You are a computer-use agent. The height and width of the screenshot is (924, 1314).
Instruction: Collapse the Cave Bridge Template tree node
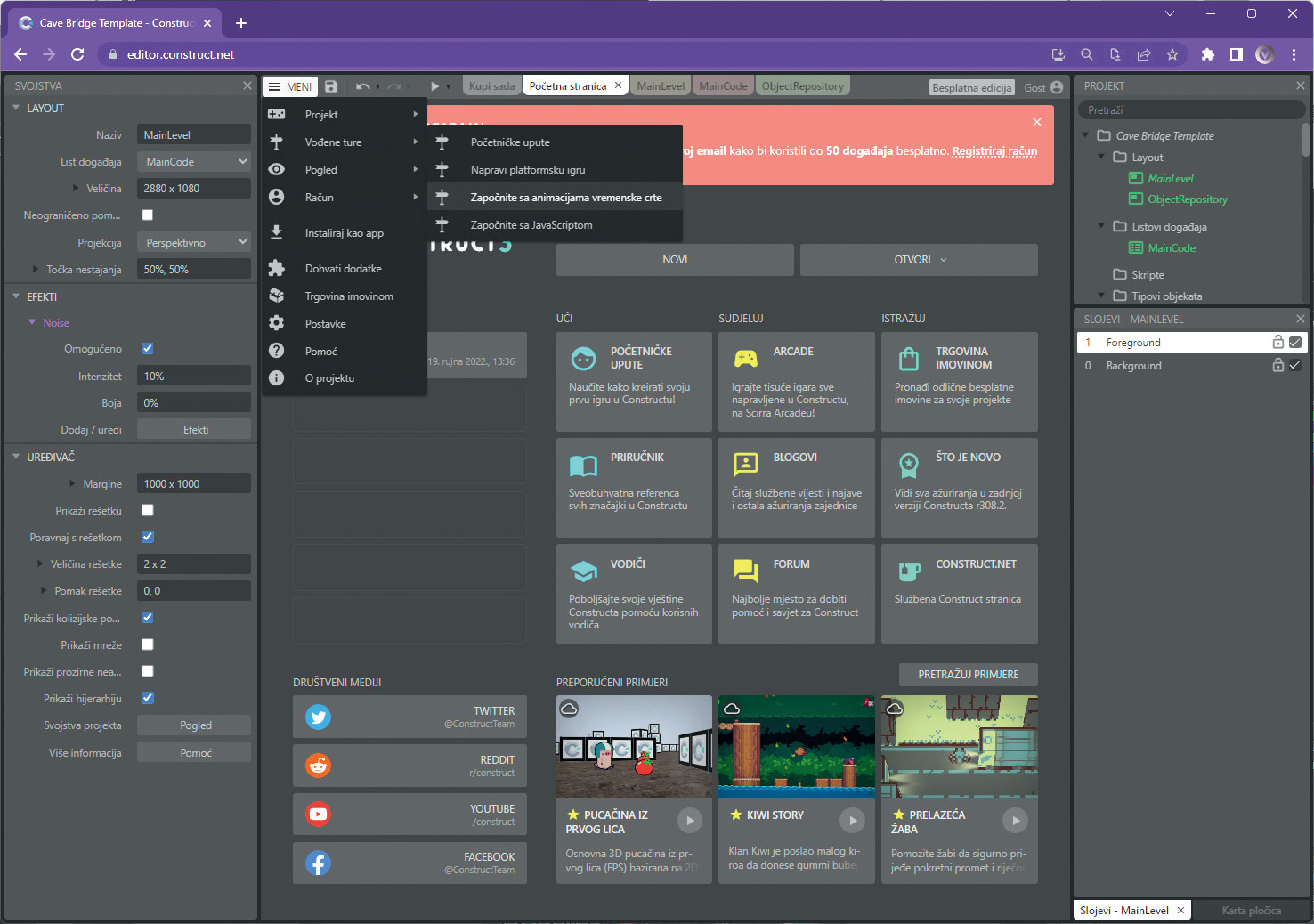[1085, 135]
